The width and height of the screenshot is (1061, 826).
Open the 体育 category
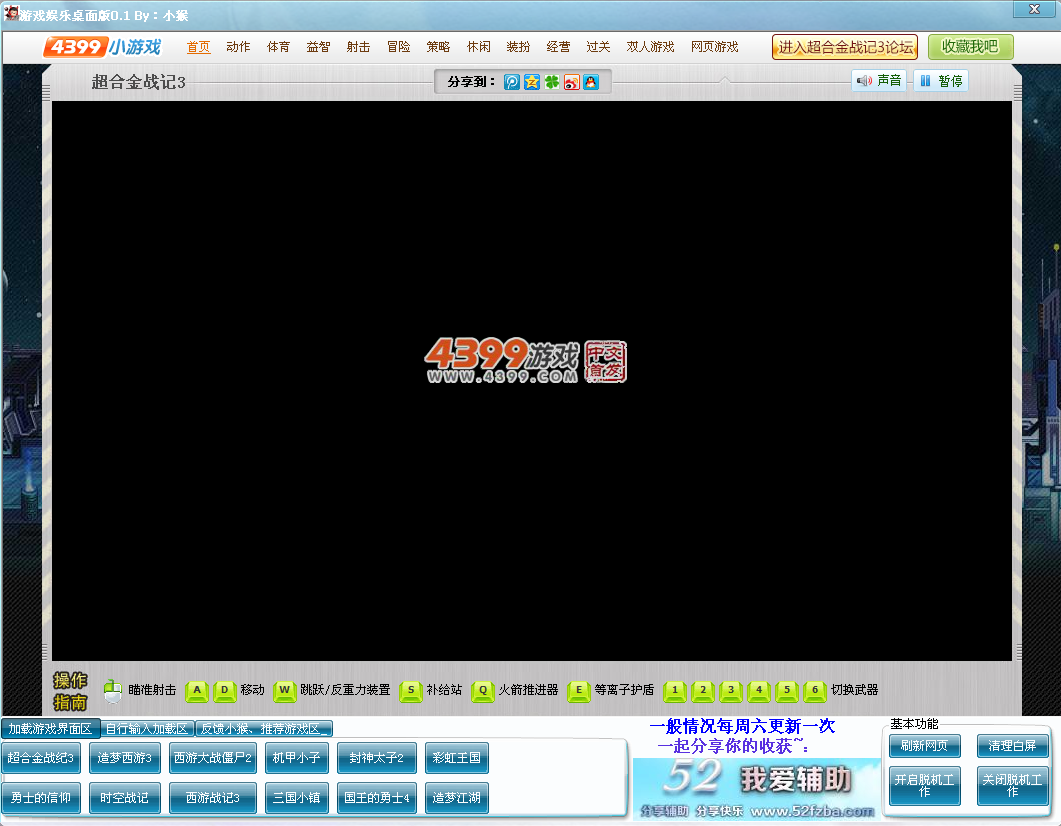coord(278,47)
